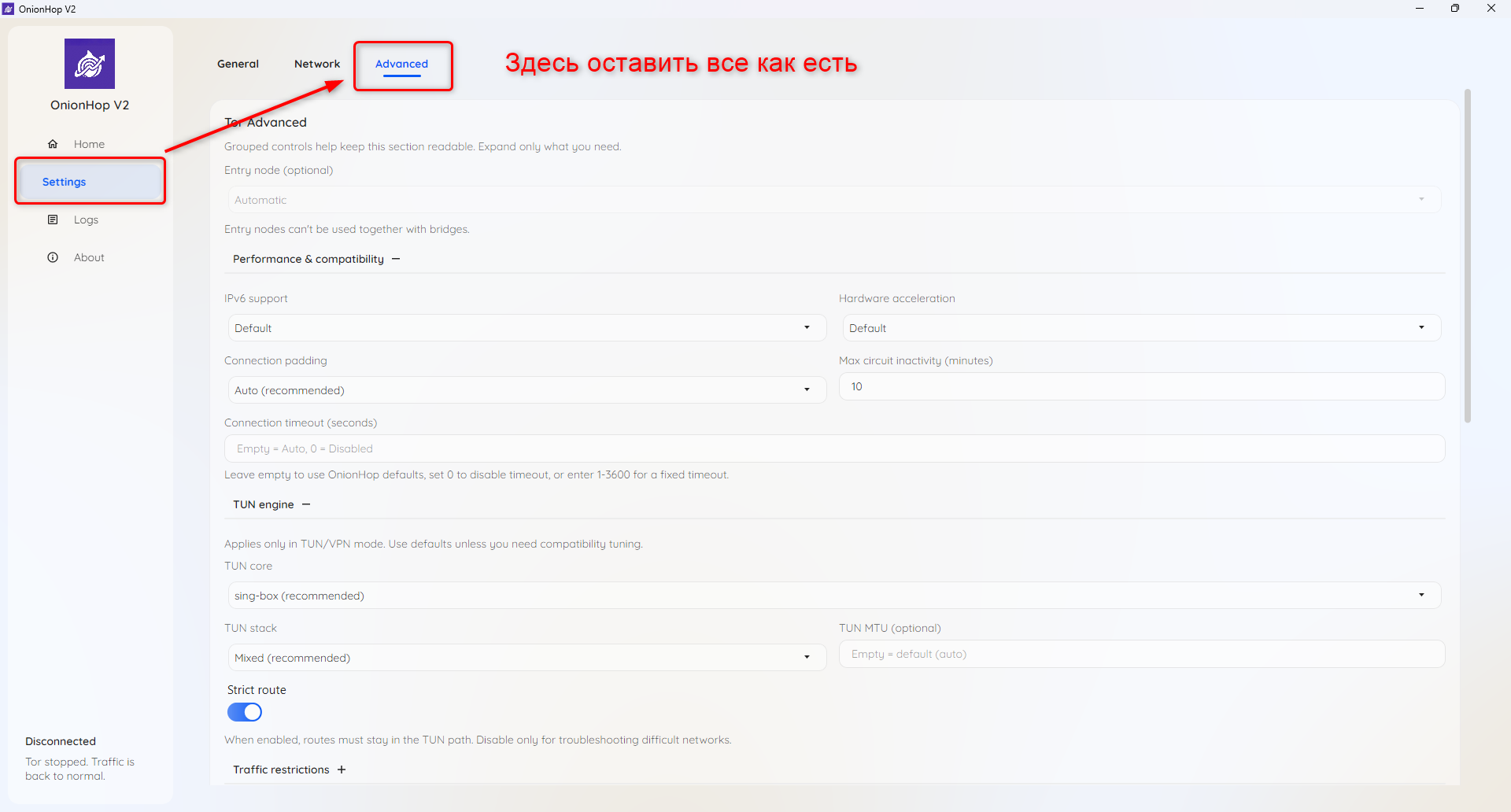1511x812 pixels.
Task: Click the 'Tor stopped. Traffic is back to normal.' text
Action: (x=79, y=769)
